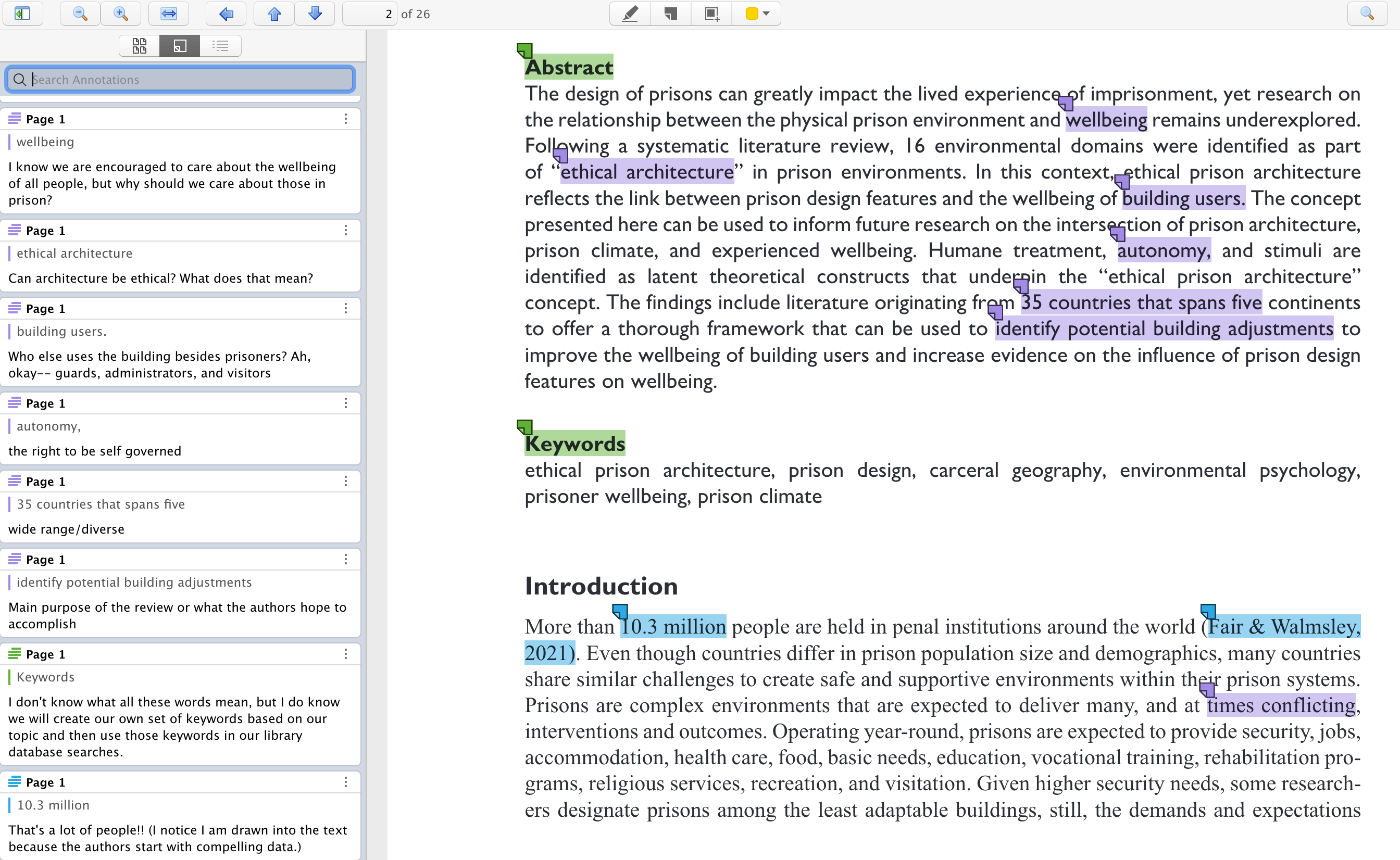Viewport: 1400px width, 860px height.
Task: Click green note marker beside Abstract heading
Action: tap(524, 50)
